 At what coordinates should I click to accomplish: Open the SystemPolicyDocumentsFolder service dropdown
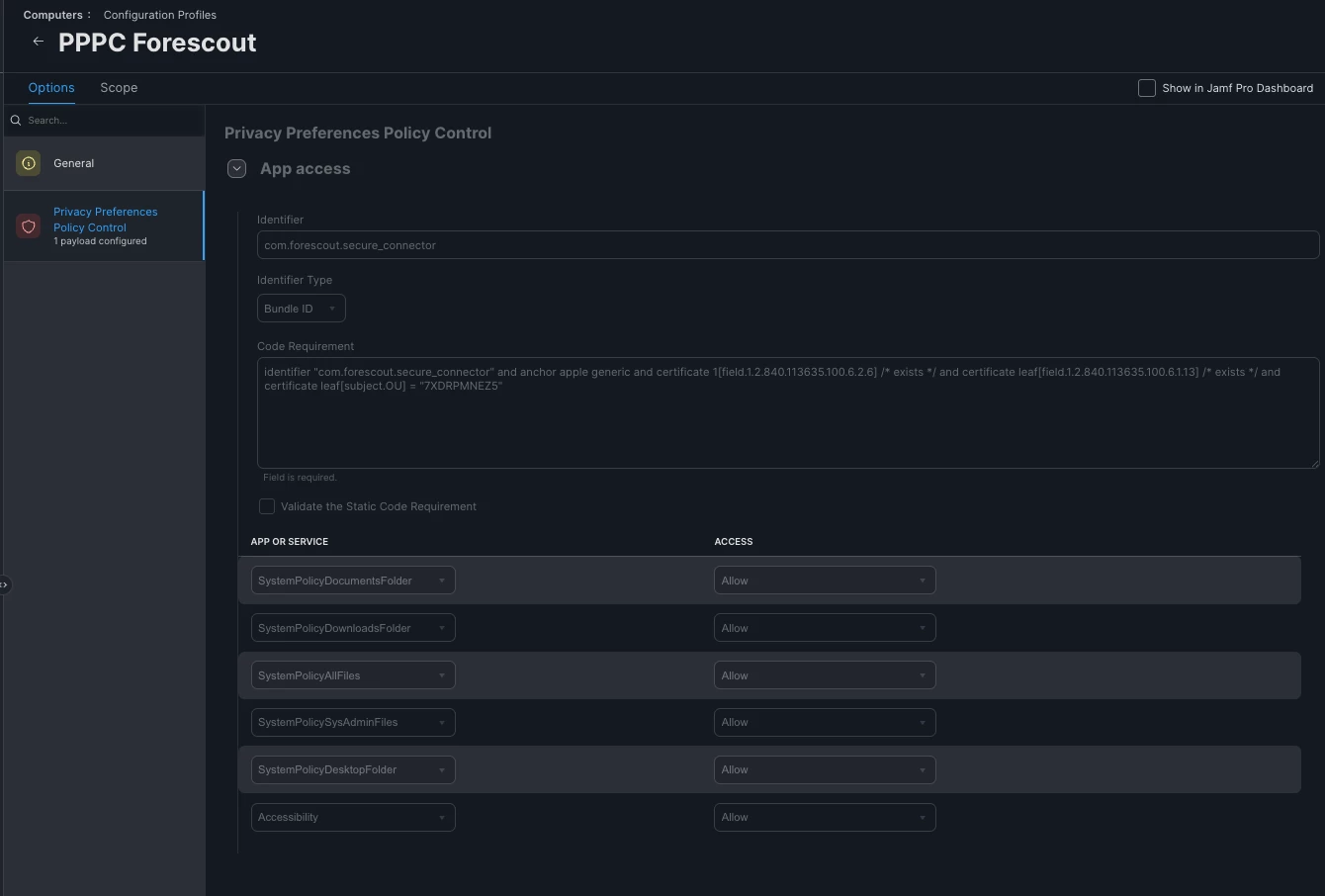click(x=353, y=581)
